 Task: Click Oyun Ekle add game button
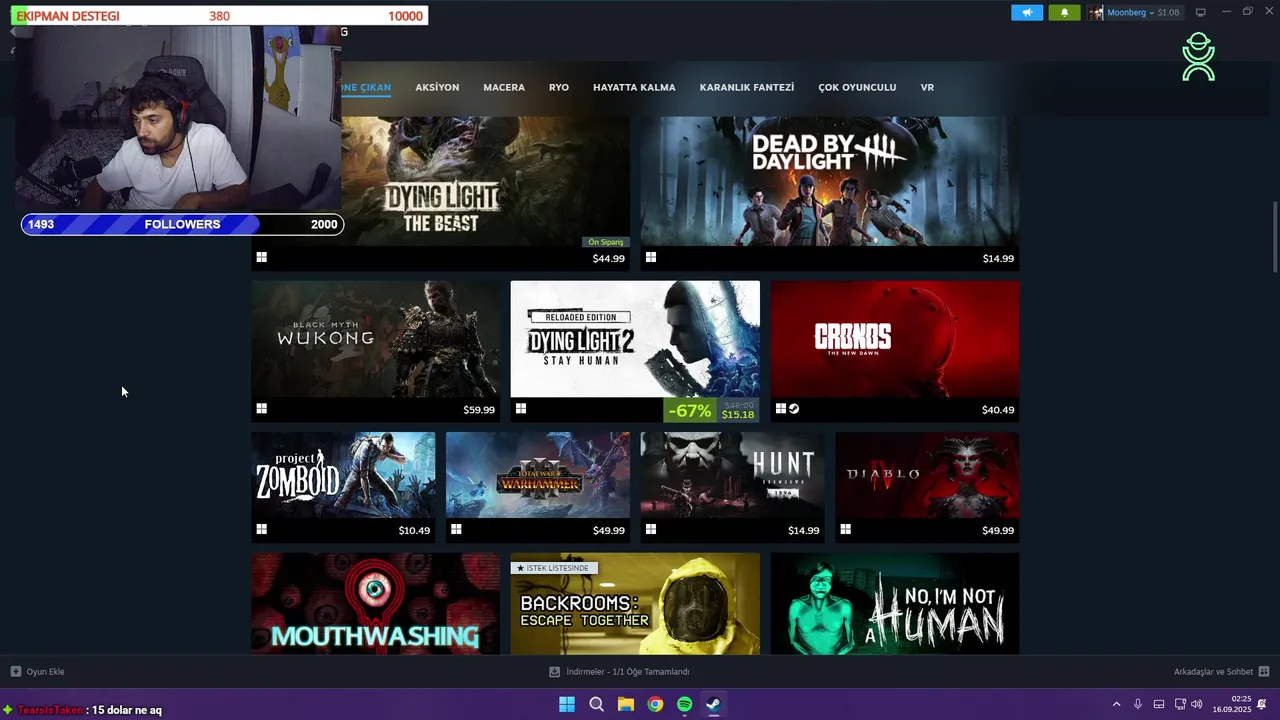(x=38, y=672)
